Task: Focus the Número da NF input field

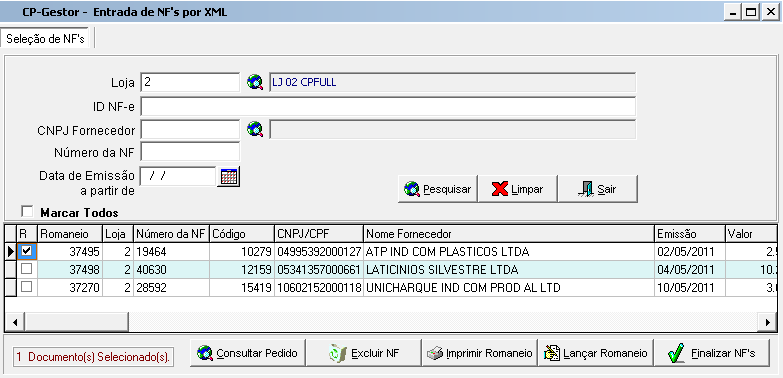Action: pos(190,152)
